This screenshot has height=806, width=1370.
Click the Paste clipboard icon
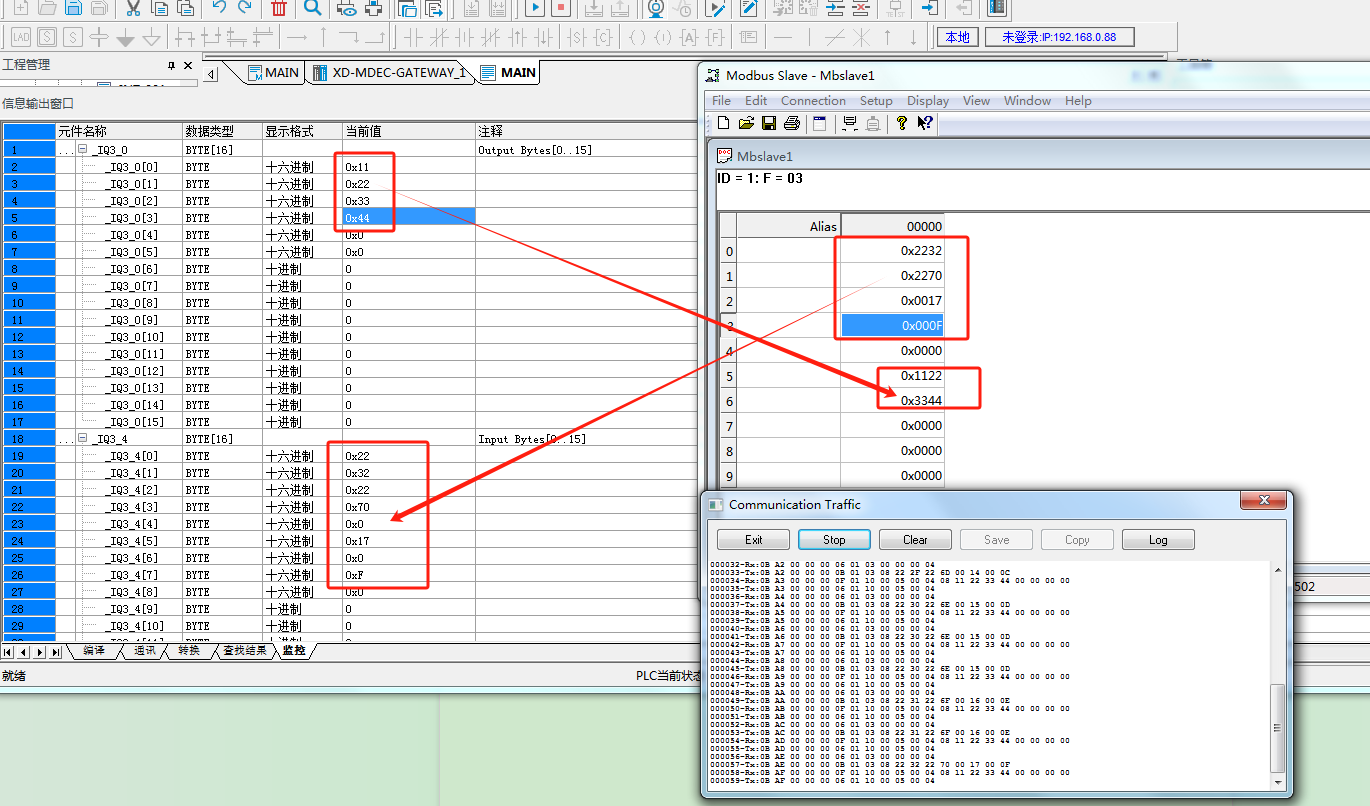tap(185, 8)
